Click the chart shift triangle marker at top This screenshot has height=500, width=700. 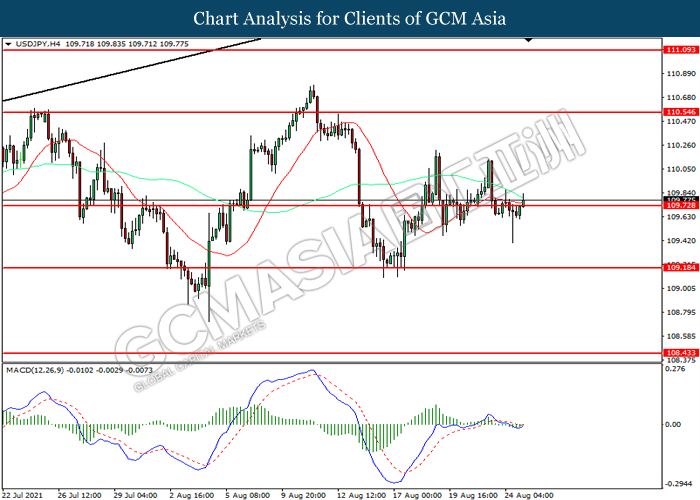click(x=529, y=40)
